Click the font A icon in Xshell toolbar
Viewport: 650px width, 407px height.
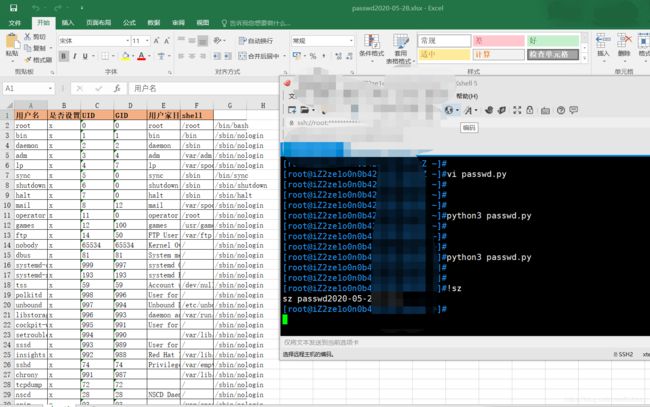tap(468, 110)
